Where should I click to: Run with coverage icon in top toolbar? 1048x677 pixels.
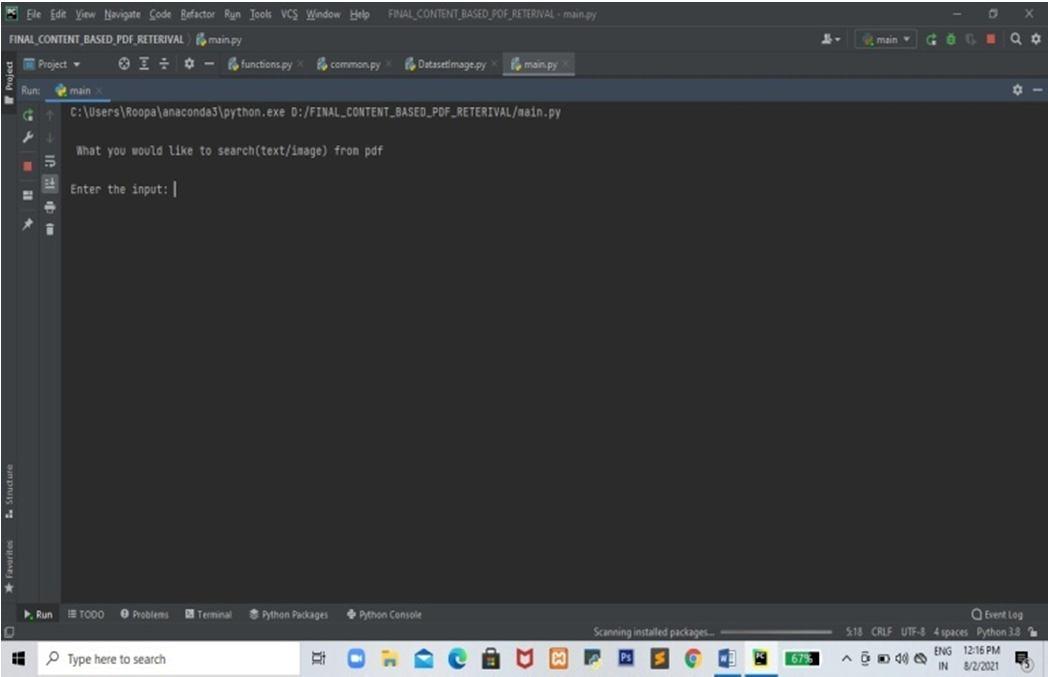(970, 39)
